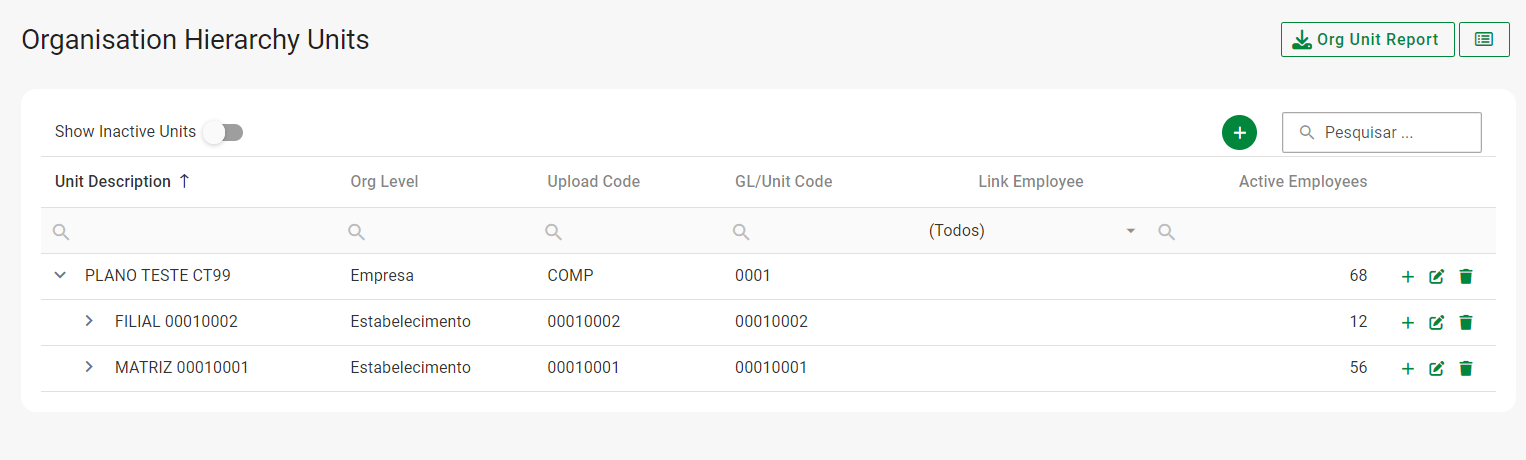This screenshot has height=460, width=1526.
Task: Click the edit icon for PLANO TESTE CT99
Action: 1437,277
